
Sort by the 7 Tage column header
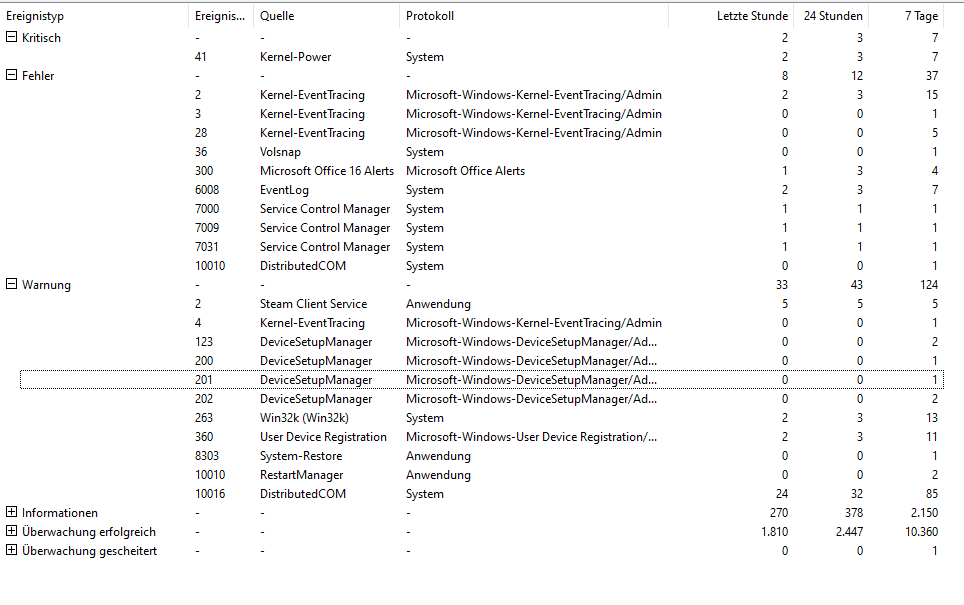pyautogui.click(x=907, y=16)
